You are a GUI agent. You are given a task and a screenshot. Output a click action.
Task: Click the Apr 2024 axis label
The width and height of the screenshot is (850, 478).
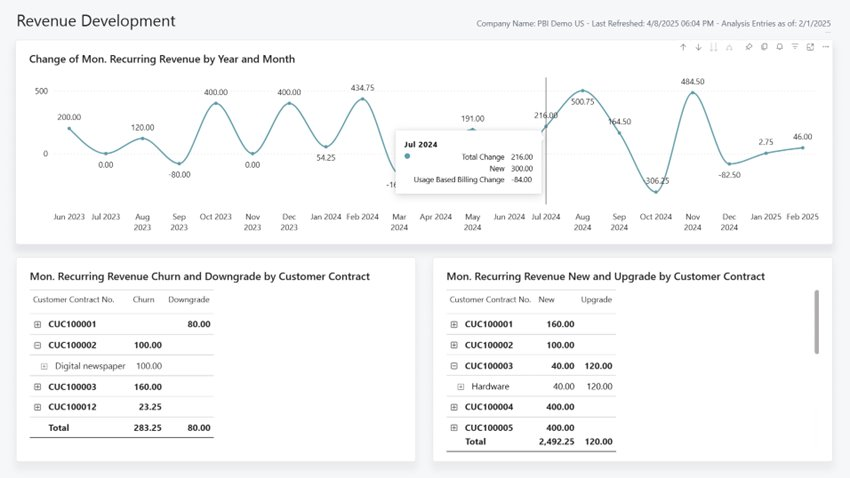point(436,217)
